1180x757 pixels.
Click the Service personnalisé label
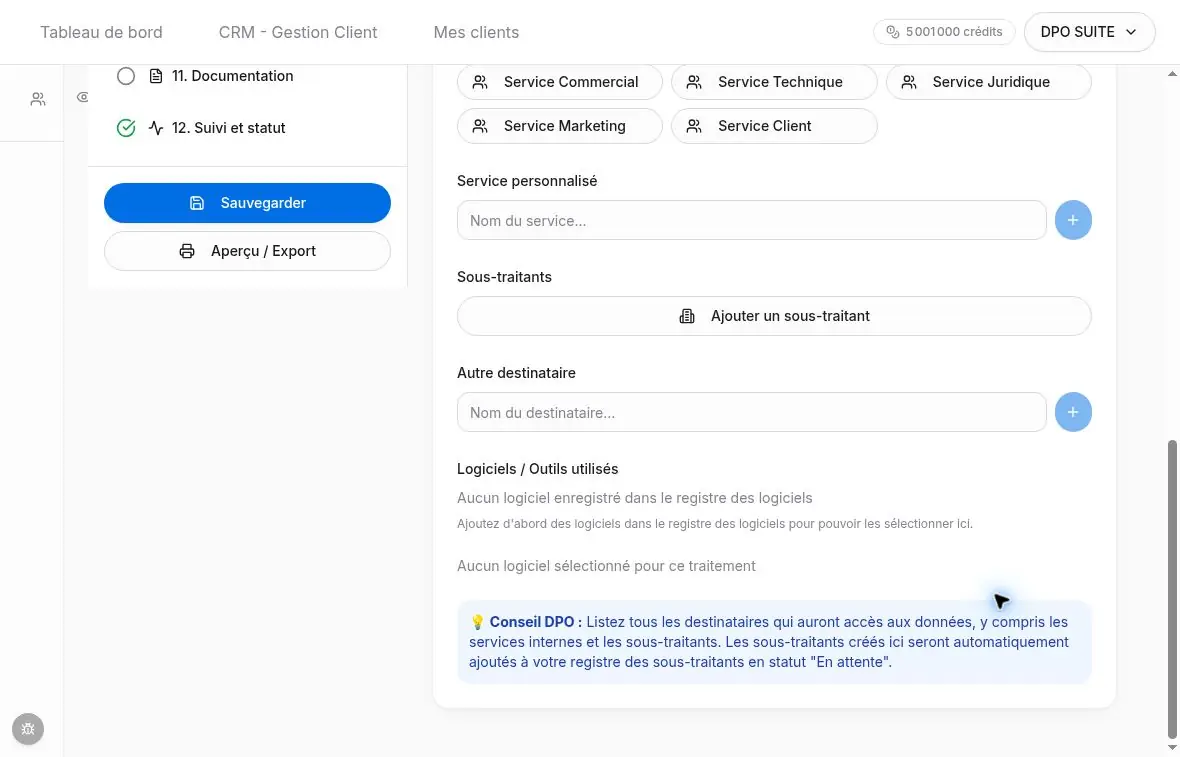pos(527,181)
